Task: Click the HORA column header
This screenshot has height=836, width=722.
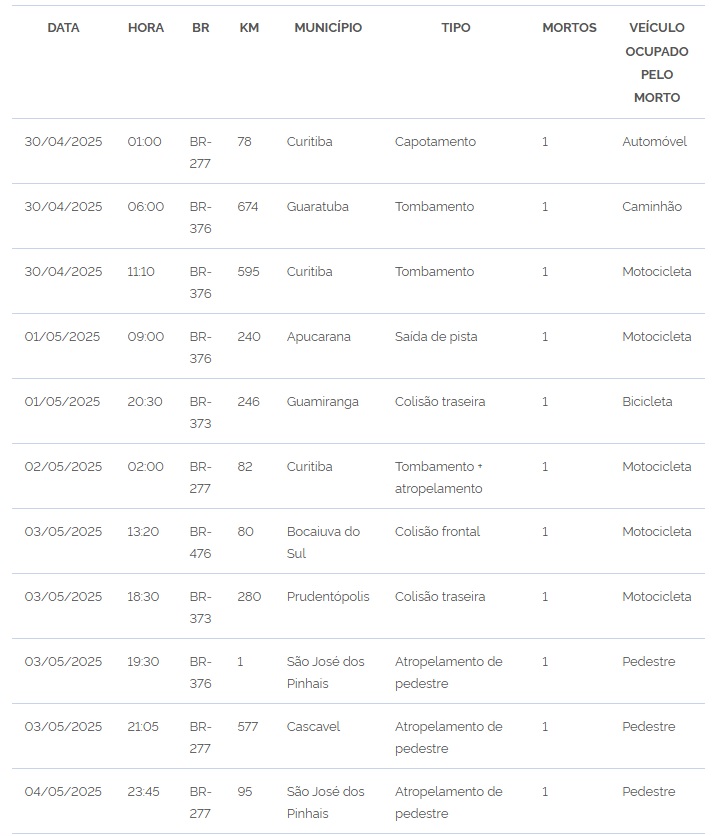Action: (x=146, y=28)
